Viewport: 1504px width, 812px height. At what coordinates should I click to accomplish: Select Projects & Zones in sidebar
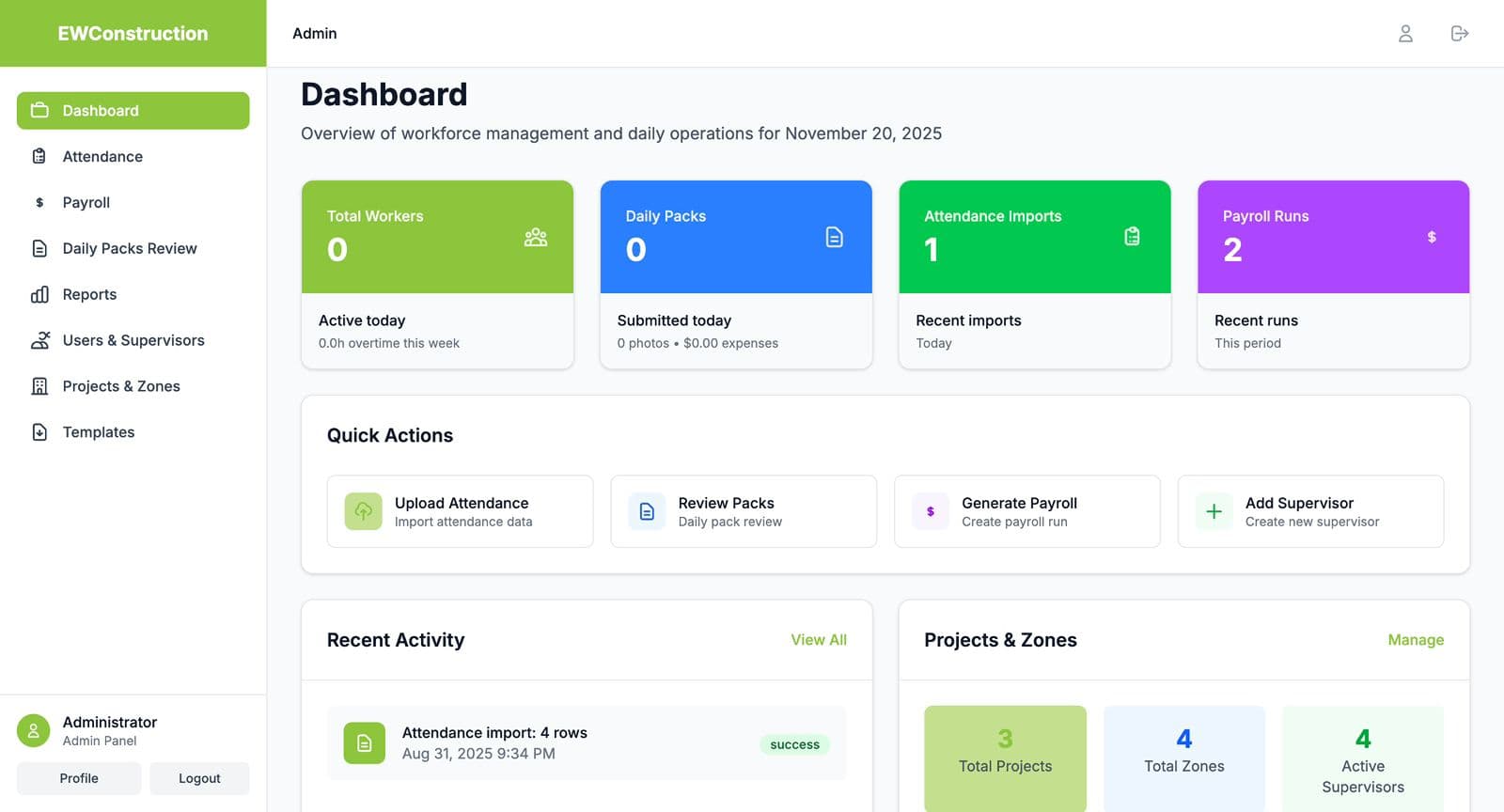pos(120,386)
